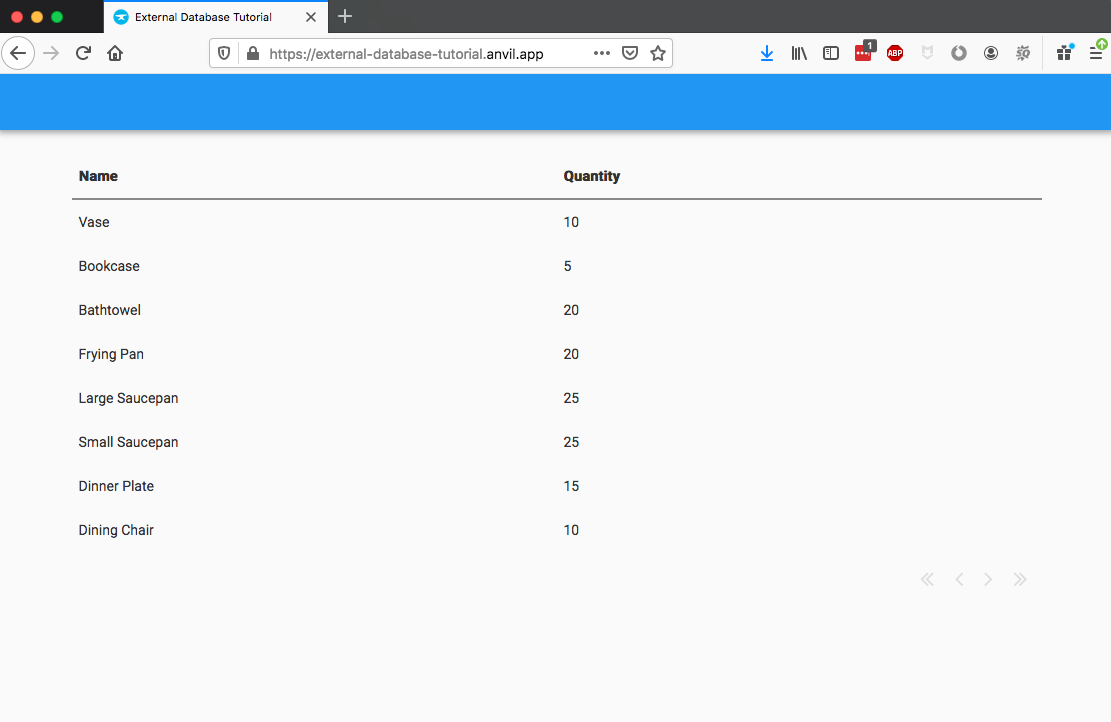Image resolution: width=1111 pixels, height=722 pixels.
Task: Open the Library bookshelf icon
Action: [799, 54]
